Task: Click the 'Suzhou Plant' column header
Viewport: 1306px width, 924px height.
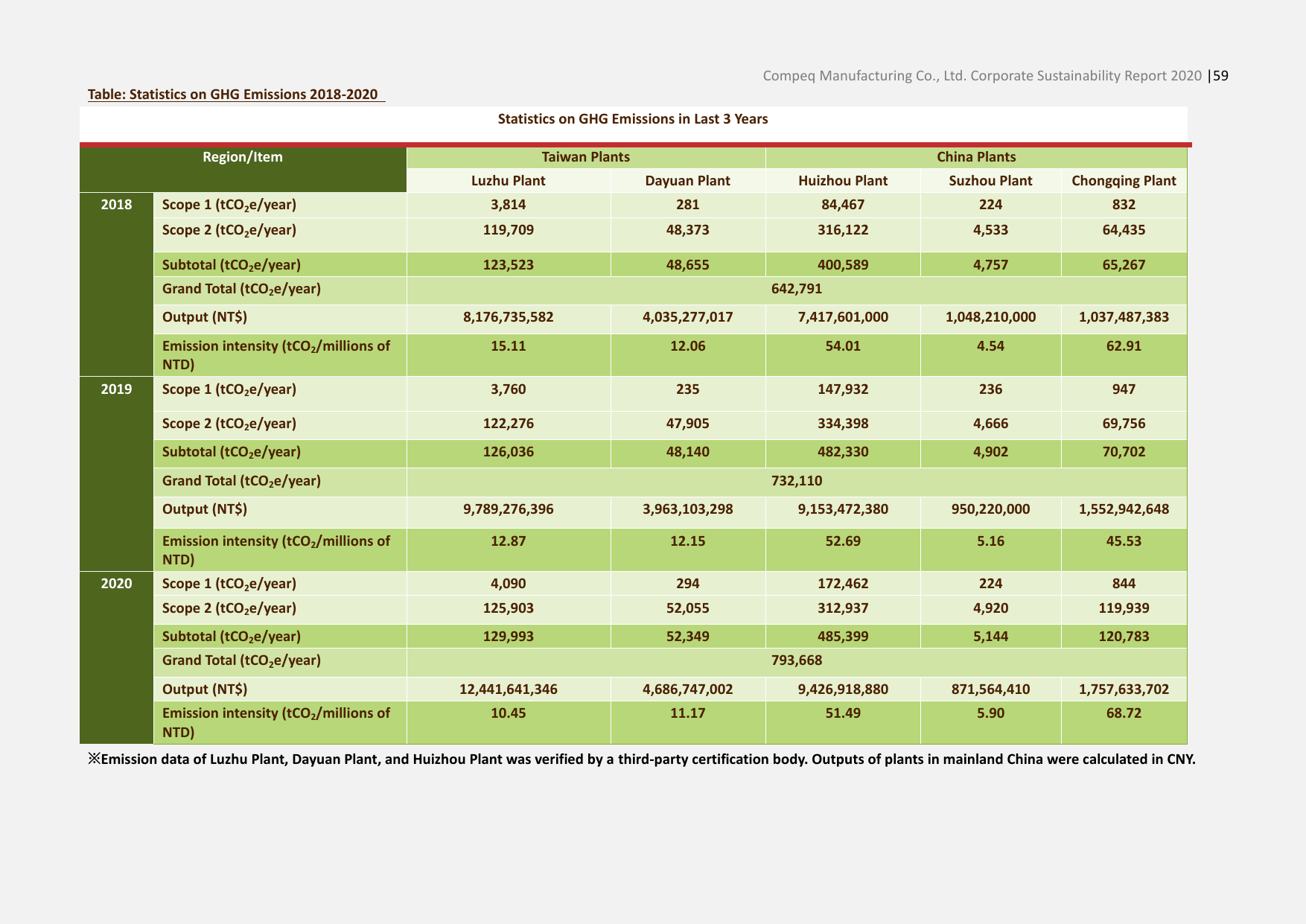Action: (x=990, y=181)
